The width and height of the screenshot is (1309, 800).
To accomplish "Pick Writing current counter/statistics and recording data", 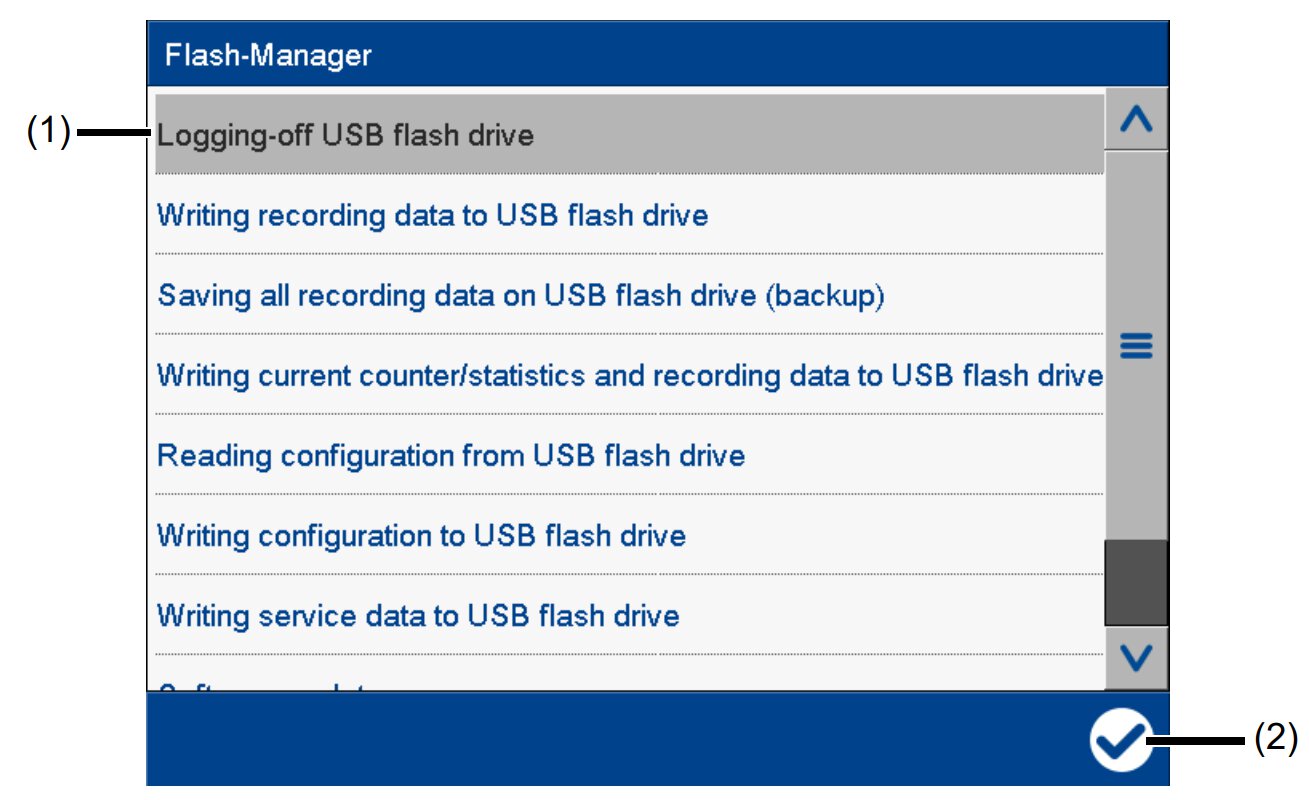I will click(629, 376).
